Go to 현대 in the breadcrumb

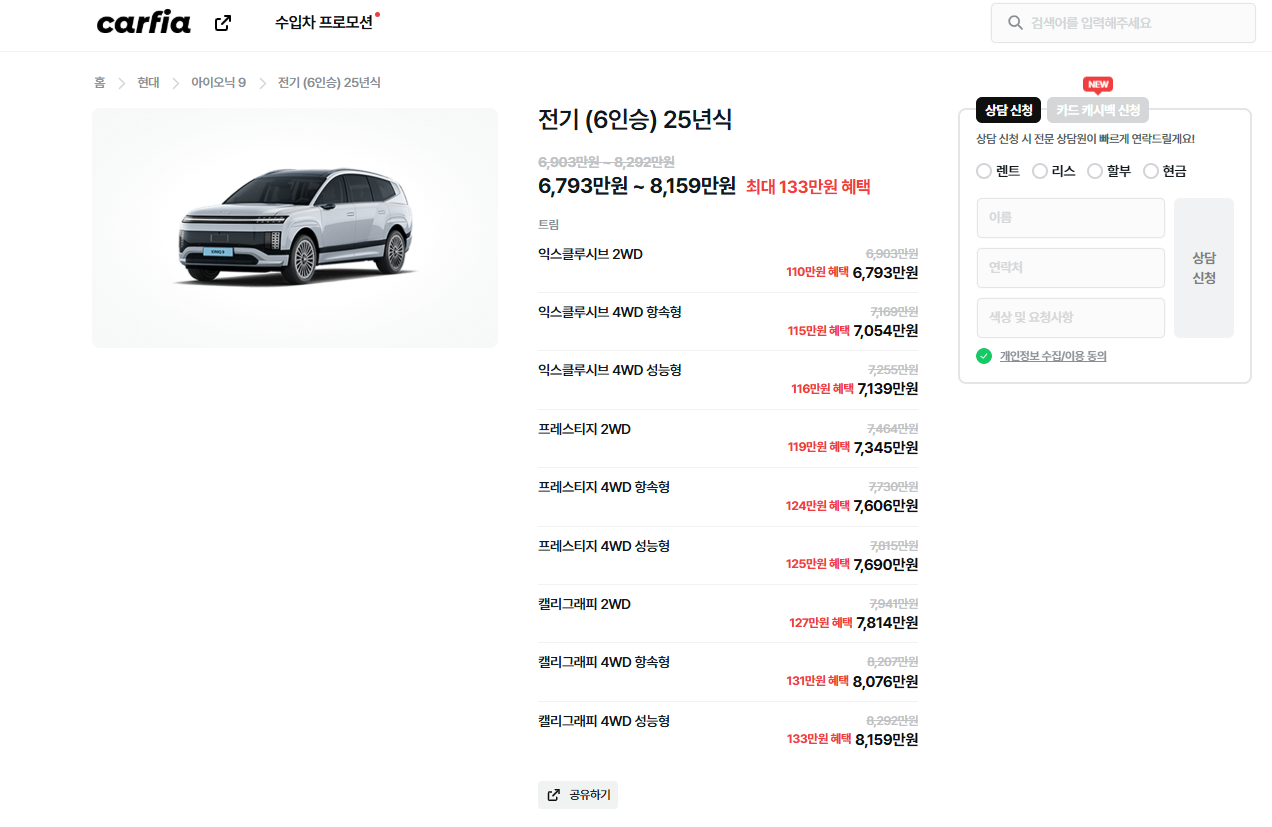(x=148, y=82)
